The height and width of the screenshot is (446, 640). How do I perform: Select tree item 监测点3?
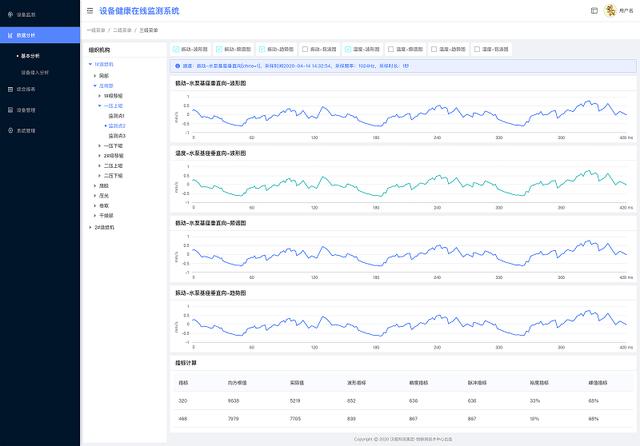coord(117,136)
